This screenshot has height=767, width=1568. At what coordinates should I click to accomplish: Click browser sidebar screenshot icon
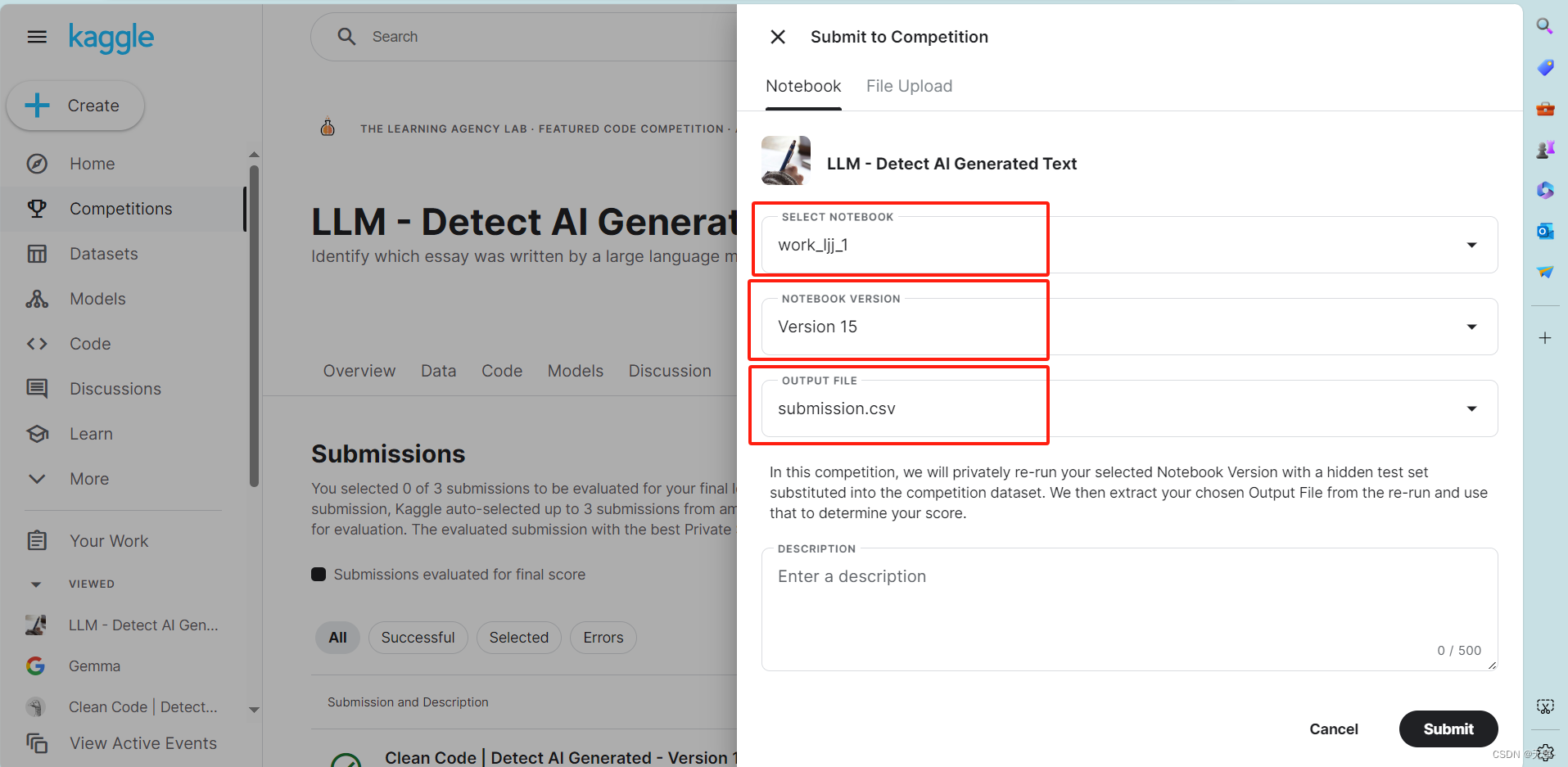click(1545, 706)
